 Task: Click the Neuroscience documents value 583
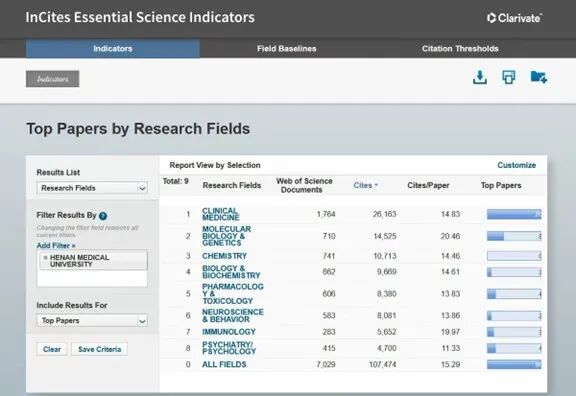coord(329,316)
